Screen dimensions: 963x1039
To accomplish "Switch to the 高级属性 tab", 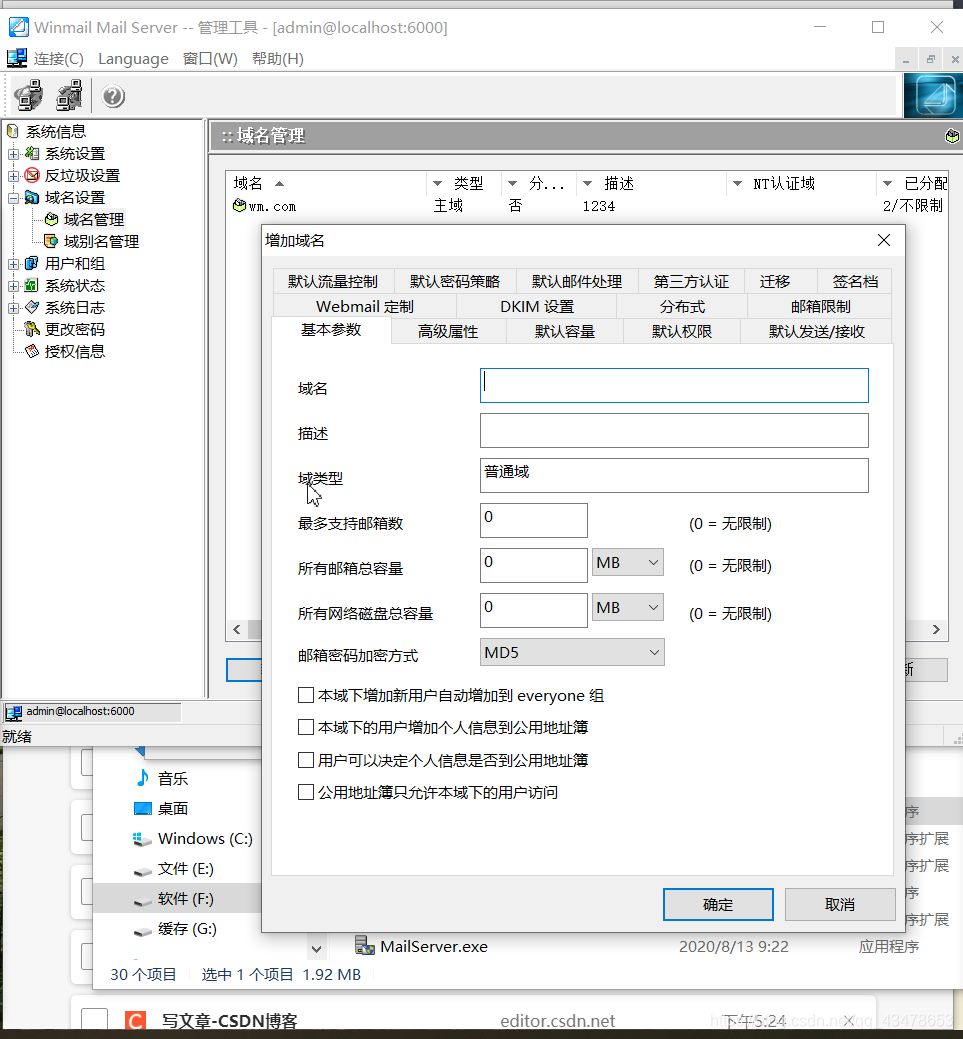I will coord(448,331).
